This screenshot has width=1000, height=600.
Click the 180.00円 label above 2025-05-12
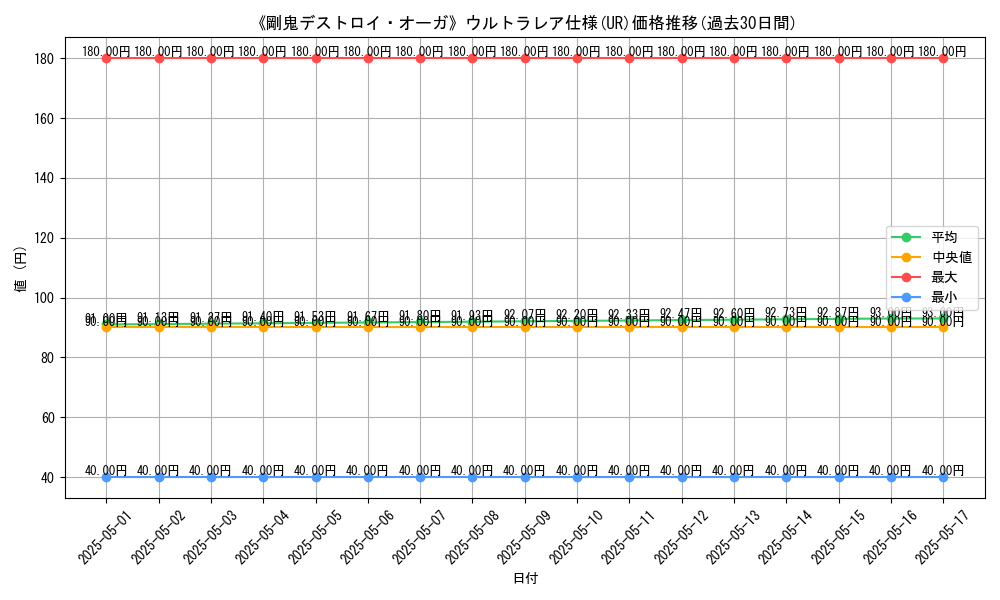(682, 52)
